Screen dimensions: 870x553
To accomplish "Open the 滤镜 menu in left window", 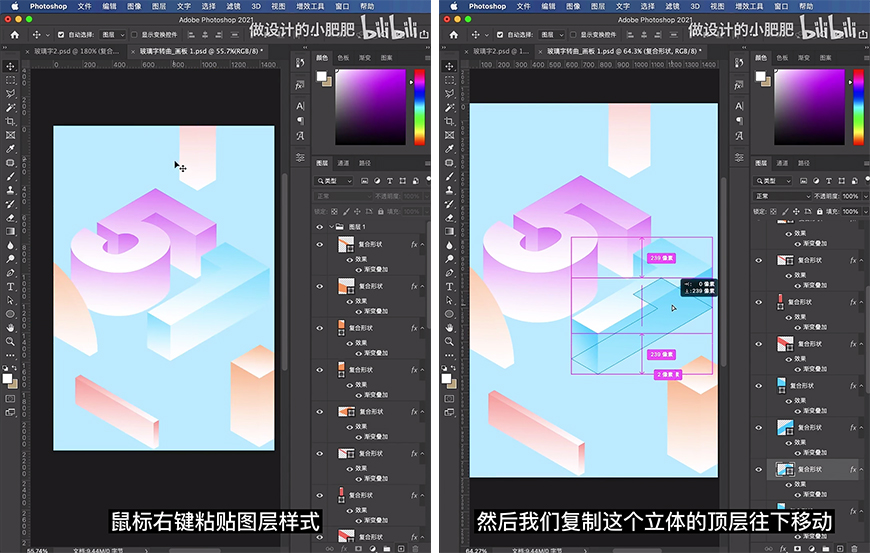I will pyautogui.click(x=233, y=6).
